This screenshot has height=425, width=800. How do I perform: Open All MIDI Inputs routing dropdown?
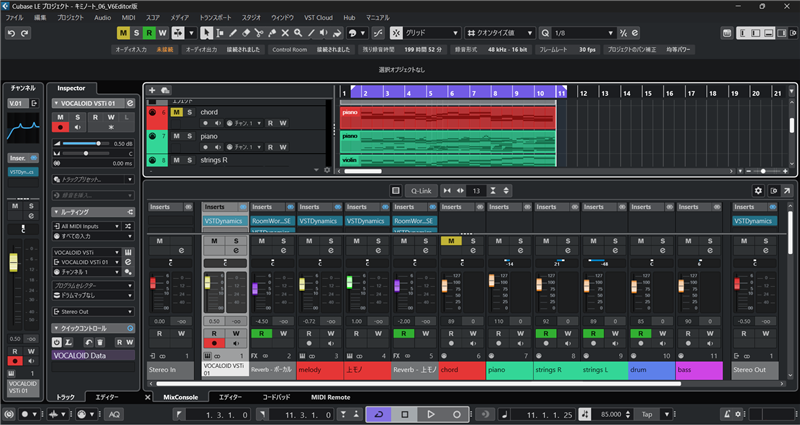87,226
